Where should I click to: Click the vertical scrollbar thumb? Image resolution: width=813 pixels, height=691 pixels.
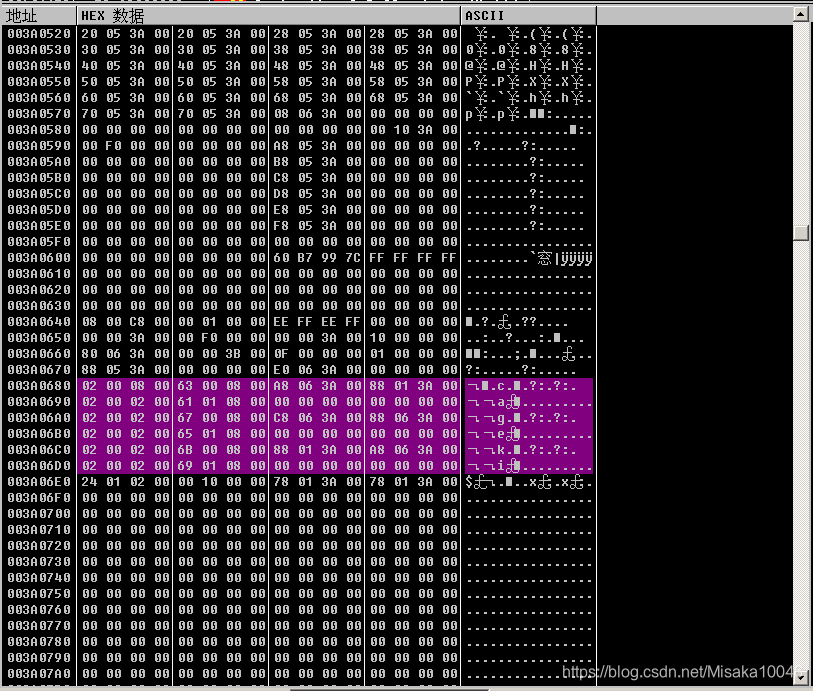click(802, 233)
